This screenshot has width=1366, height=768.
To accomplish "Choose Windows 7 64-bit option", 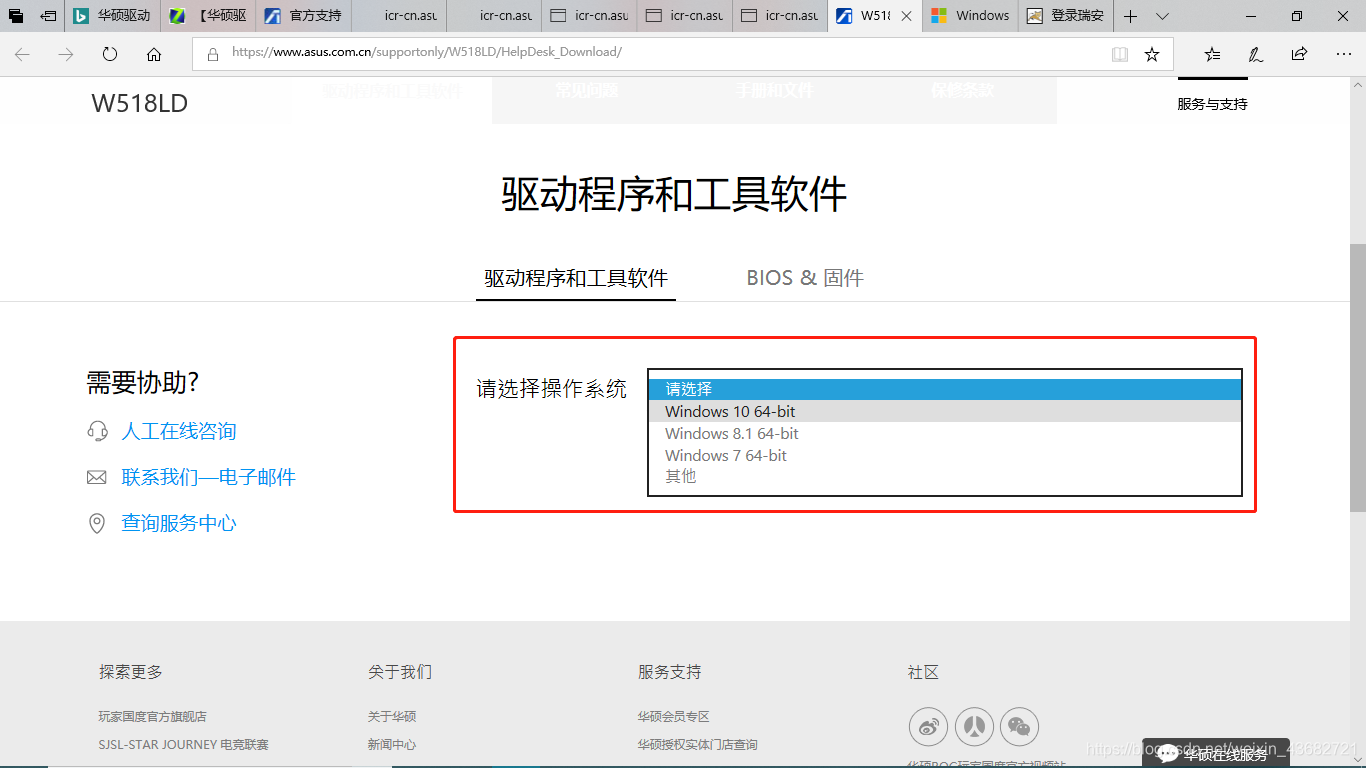I will pos(944,455).
